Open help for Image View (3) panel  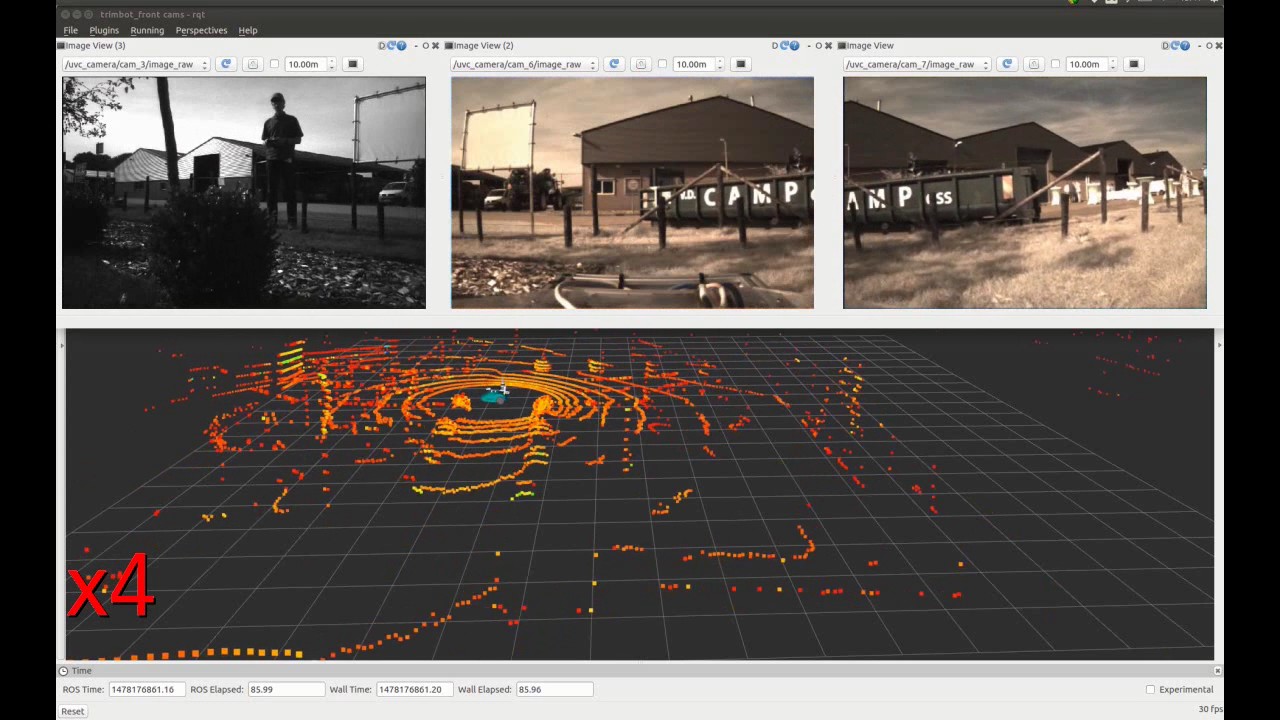(402, 45)
